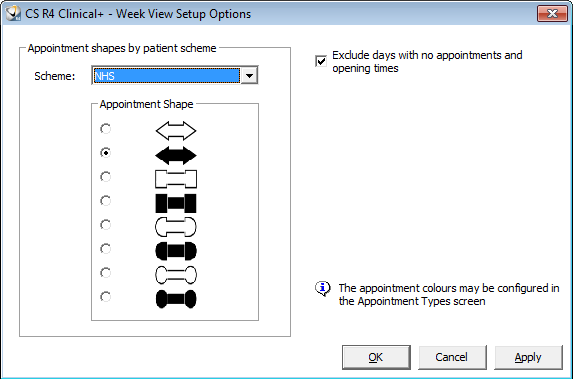Select the third Appointment Shape radio button
The image size is (573, 379).
pos(106,177)
